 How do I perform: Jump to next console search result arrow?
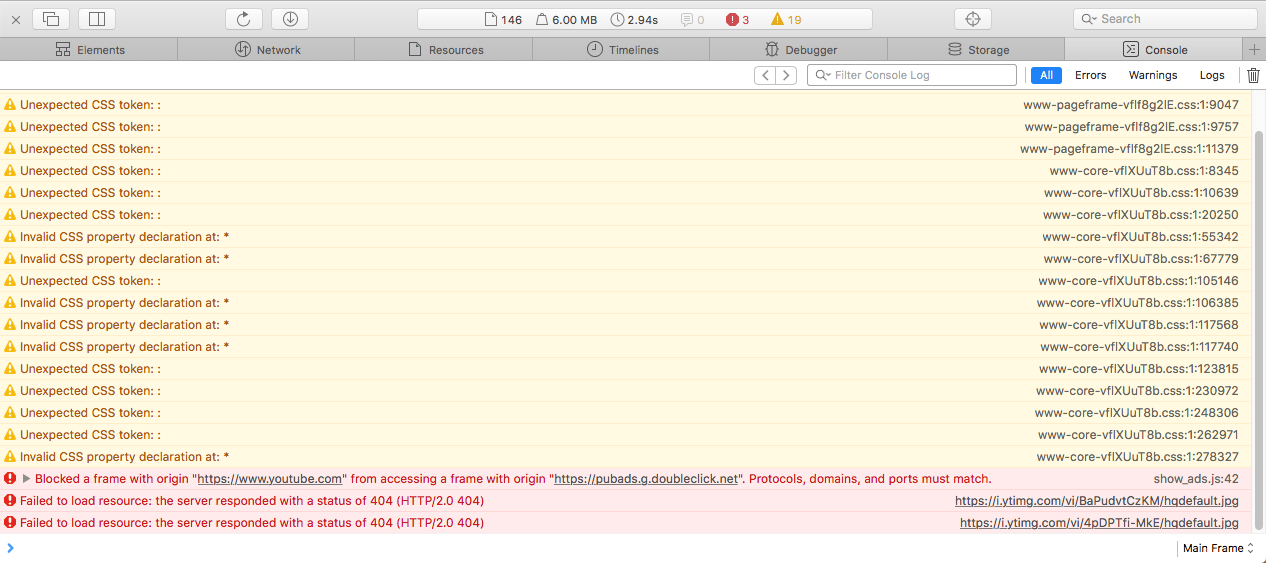pos(787,75)
